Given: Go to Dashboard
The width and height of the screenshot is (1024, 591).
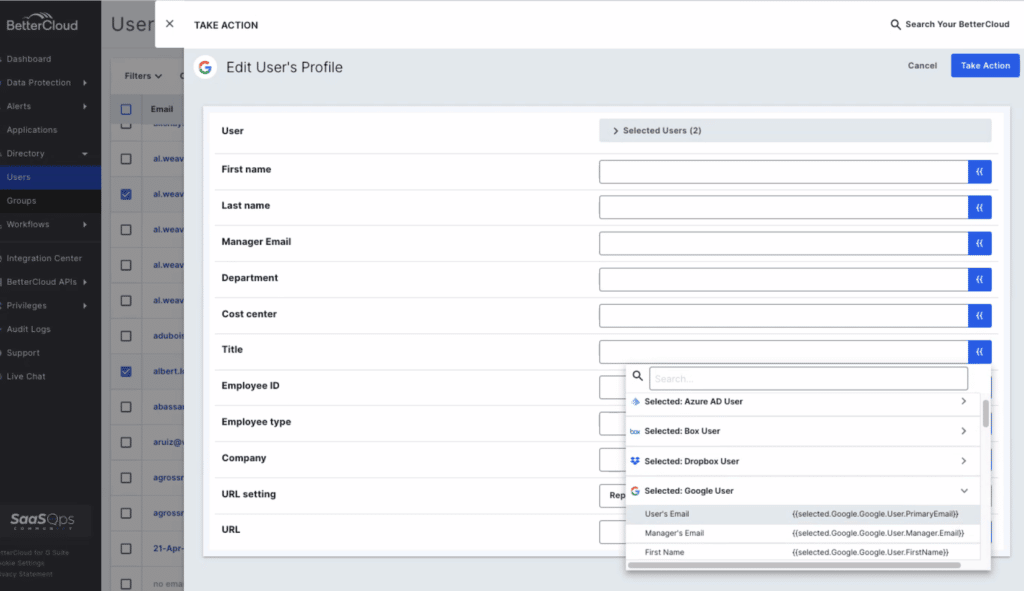Looking at the screenshot, I should [x=29, y=59].
